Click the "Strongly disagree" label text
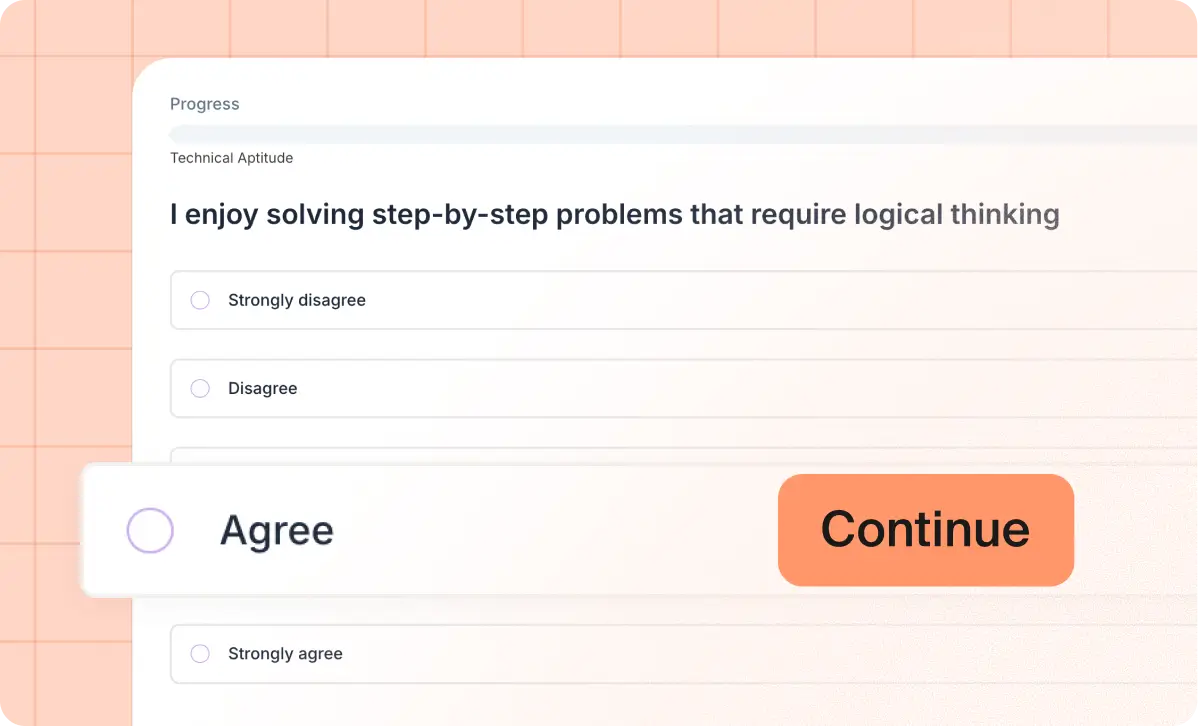1198x726 pixels. [x=297, y=300]
